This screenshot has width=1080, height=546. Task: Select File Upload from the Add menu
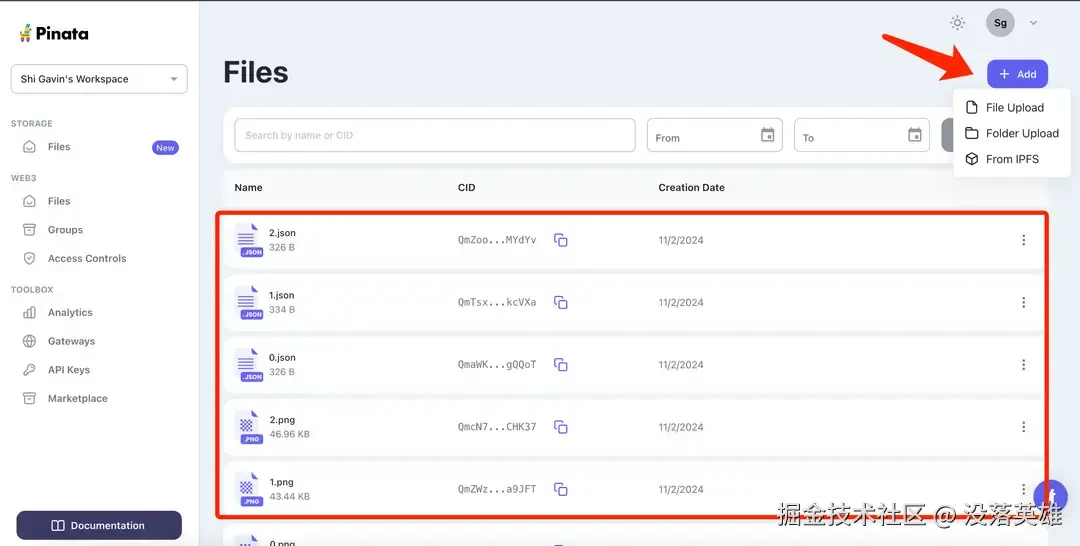pos(1014,108)
